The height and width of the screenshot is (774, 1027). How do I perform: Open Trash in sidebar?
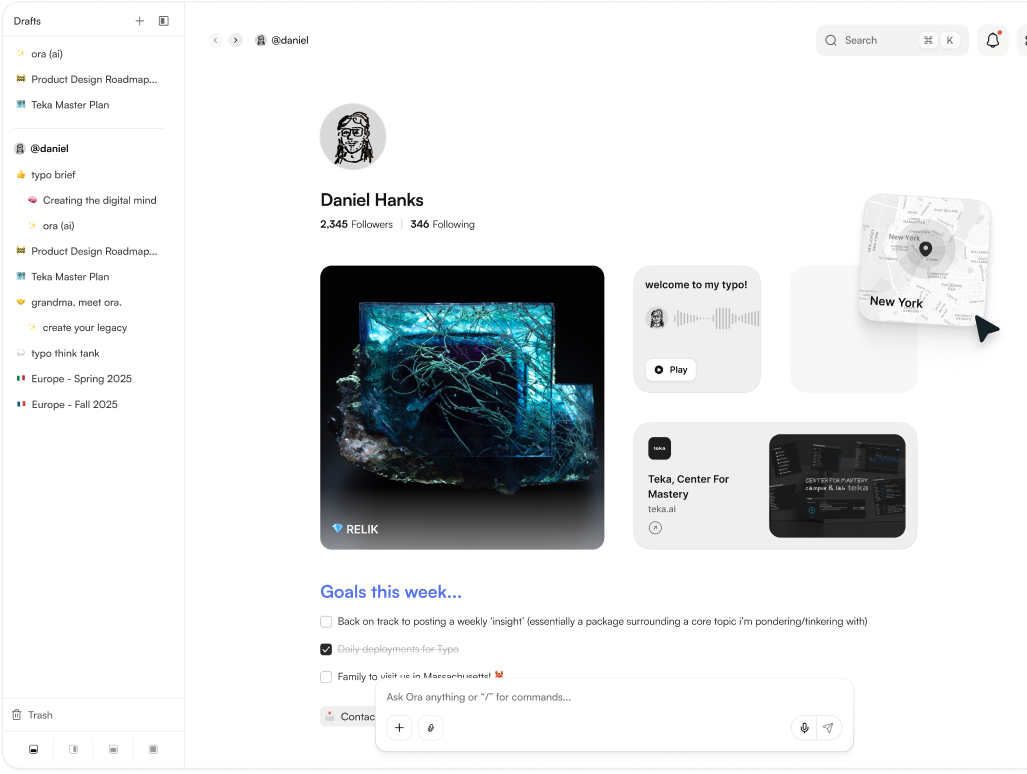pos(40,715)
